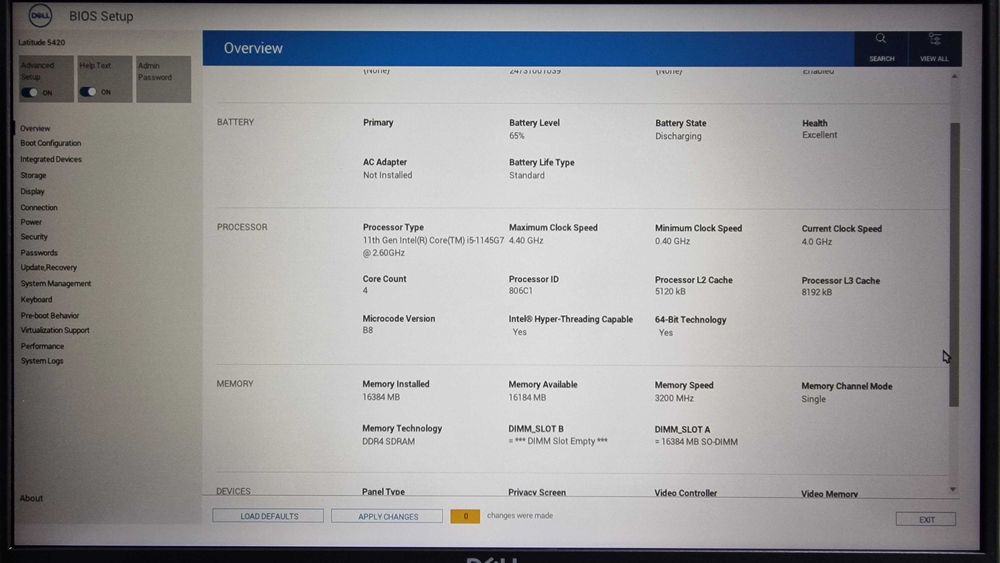
Task: Select Keyboard in the sidebar
Action: coord(36,299)
